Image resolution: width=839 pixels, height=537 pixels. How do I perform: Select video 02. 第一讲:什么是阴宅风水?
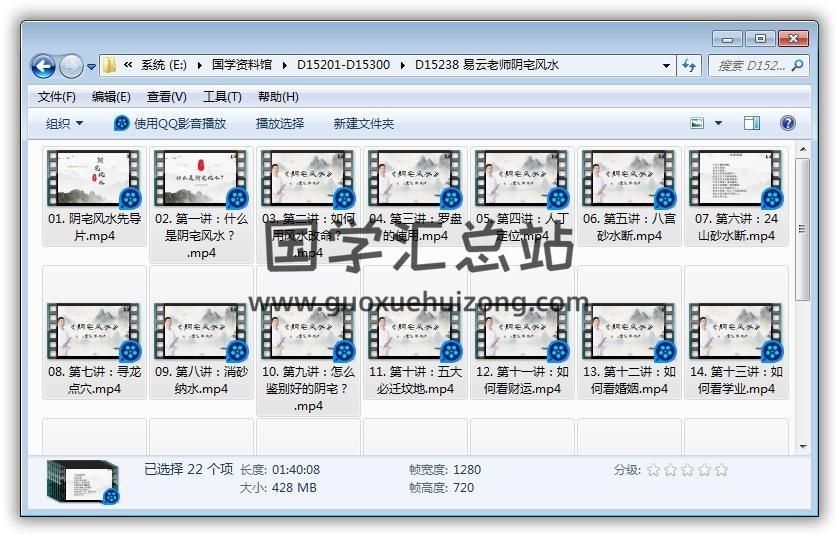pyautogui.click(x=201, y=204)
